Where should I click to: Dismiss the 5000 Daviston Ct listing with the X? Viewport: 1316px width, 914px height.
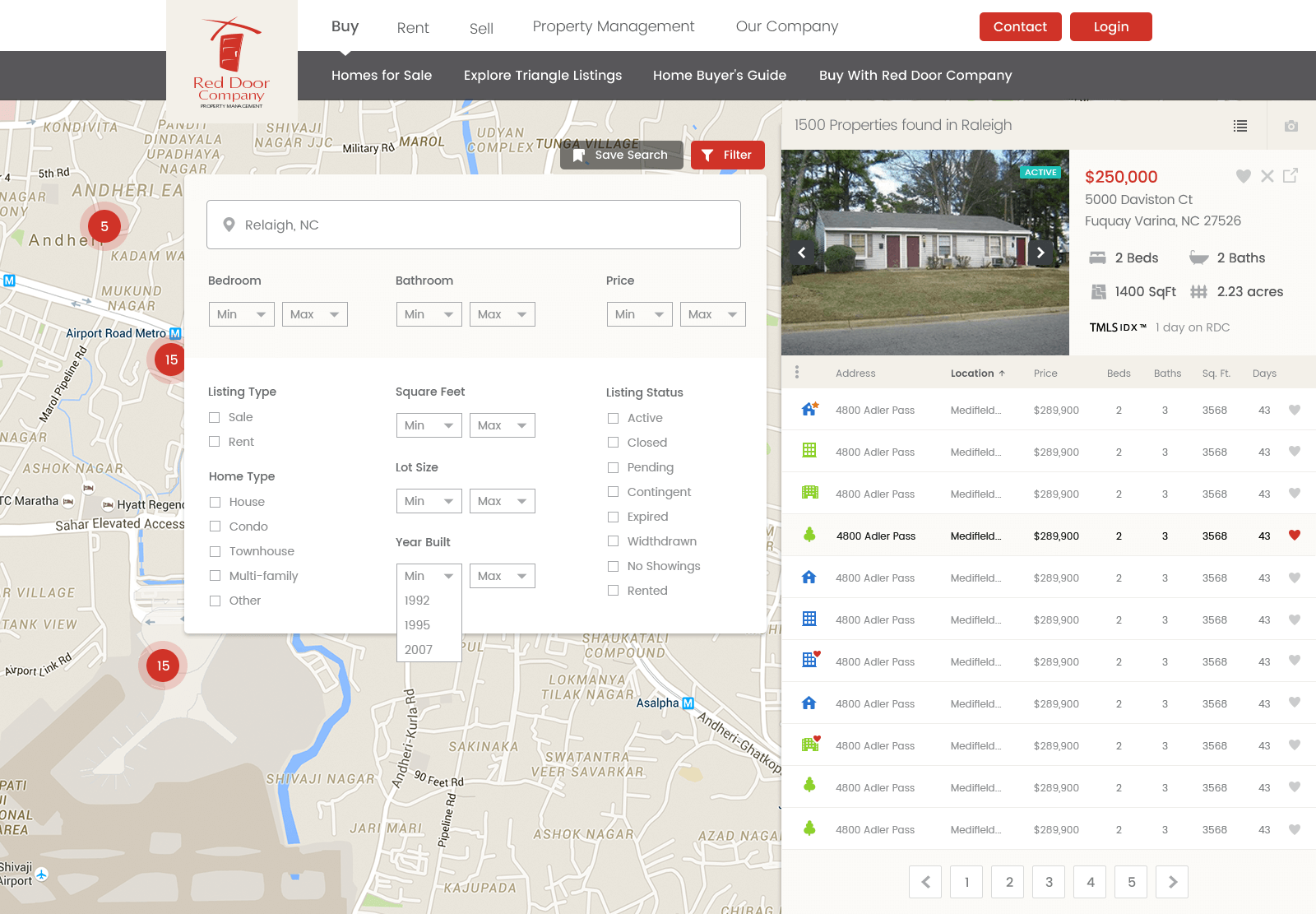coord(1267,176)
